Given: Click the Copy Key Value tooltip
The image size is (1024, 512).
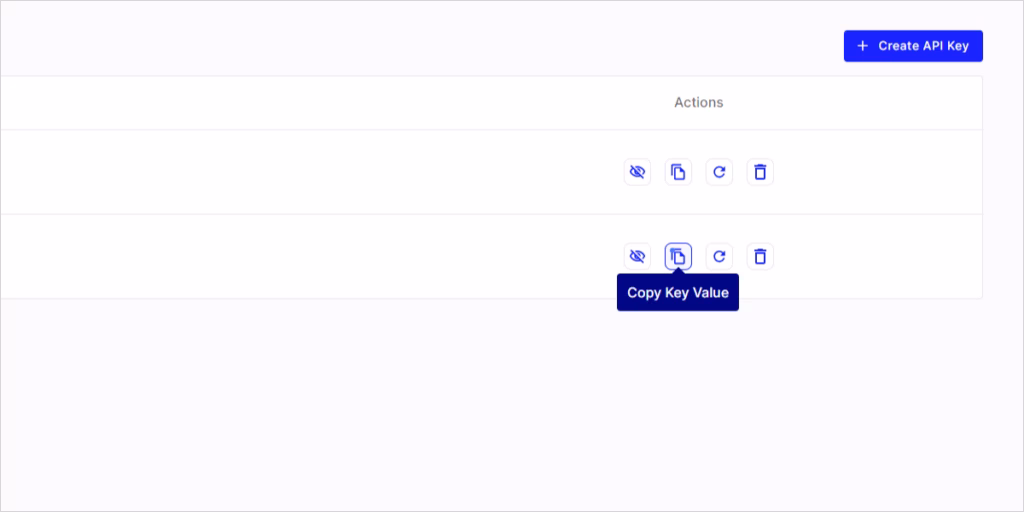Looking at the screenshot, I should pyautogui.click(x=678, y=293).
